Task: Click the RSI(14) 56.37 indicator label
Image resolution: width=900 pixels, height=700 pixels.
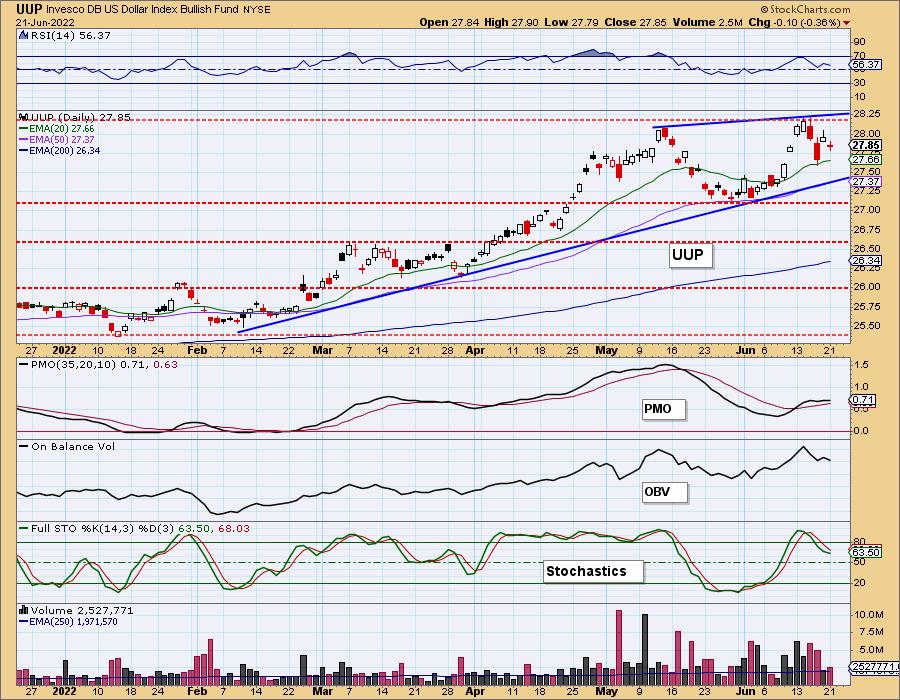Action: tap(70, 36)
